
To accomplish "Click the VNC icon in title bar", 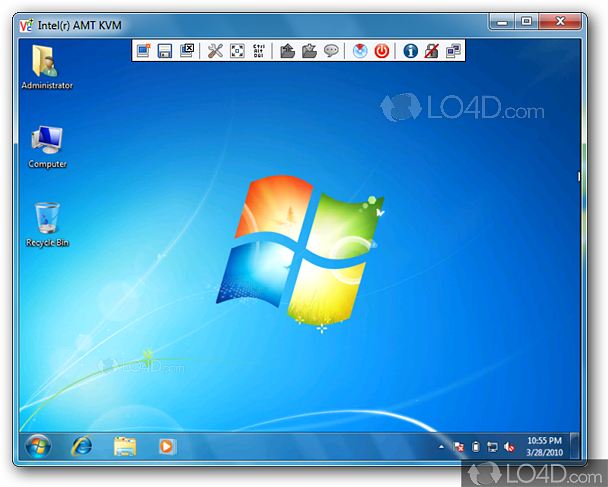I will pyautogui.click(x=26, y=26).
